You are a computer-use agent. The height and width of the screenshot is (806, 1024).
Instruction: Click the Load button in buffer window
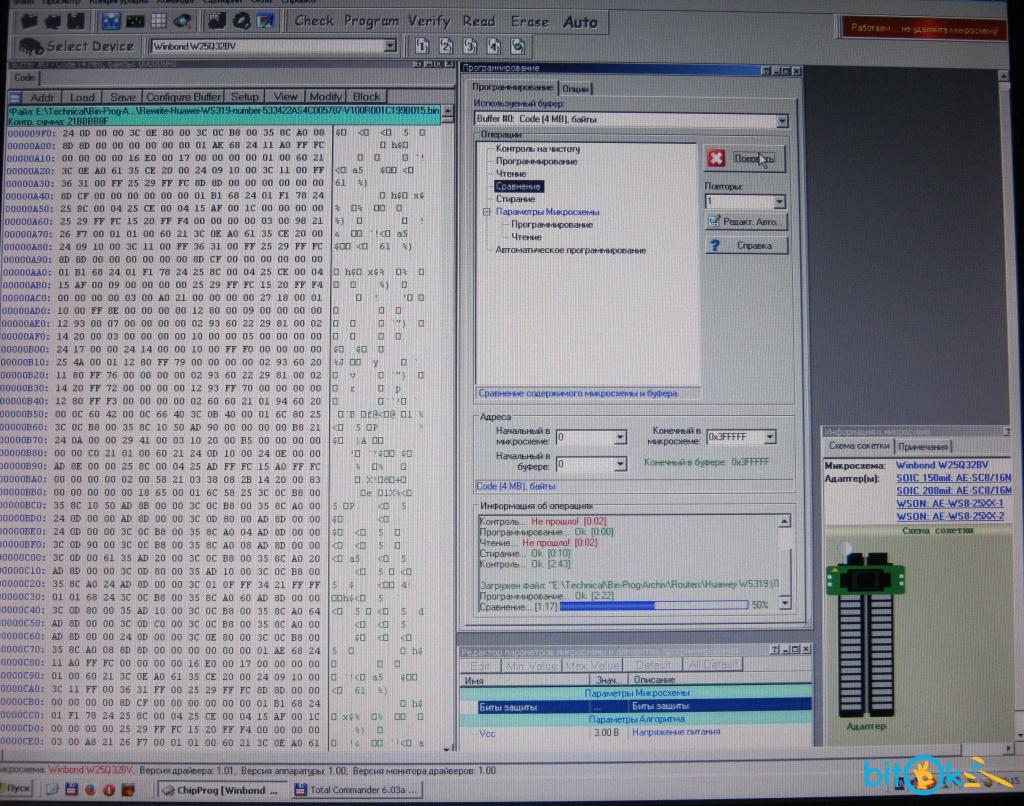pos(82,97)
